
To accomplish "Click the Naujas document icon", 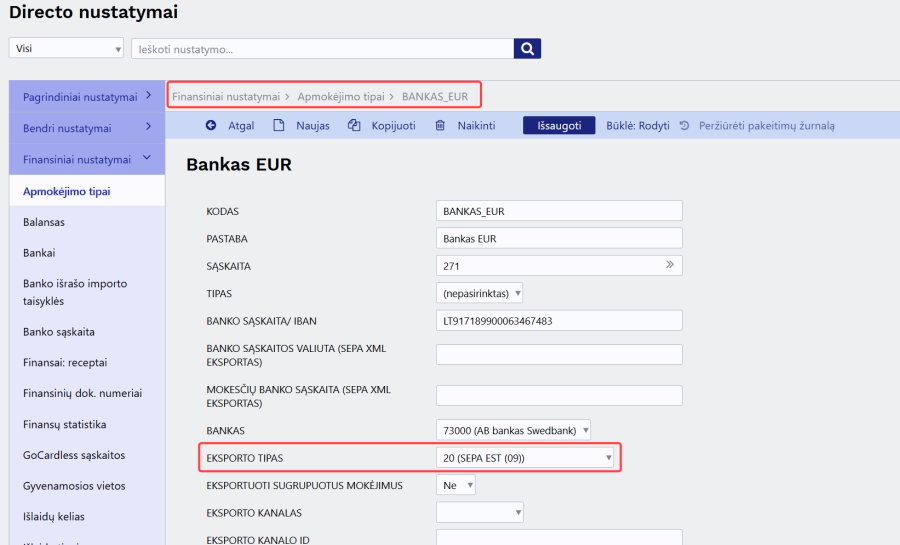I will (x=278, y=125).
